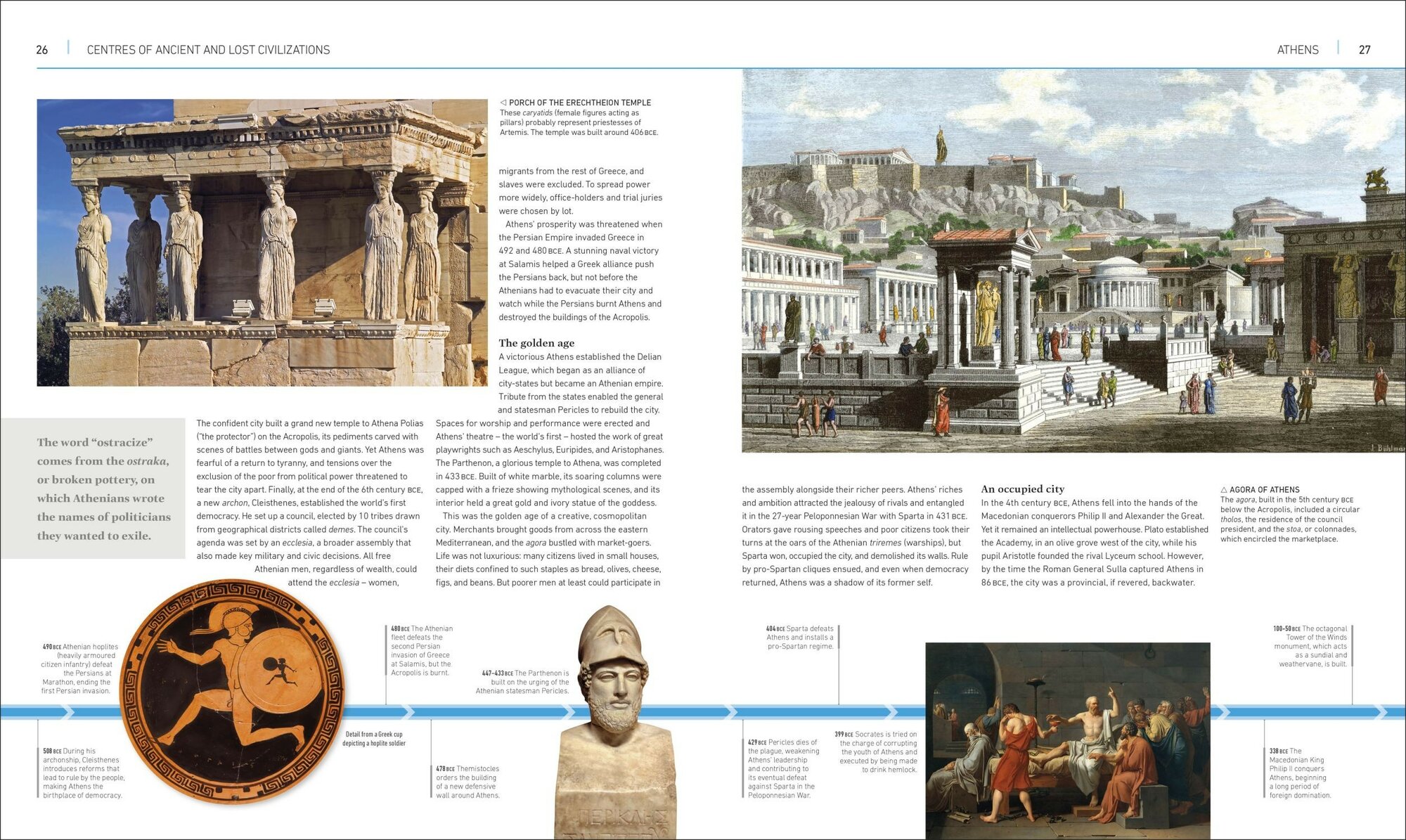Open the Death of Socrates painting
The height and width of the screenshot is (840, 1406).
[x=1068, y=741]
